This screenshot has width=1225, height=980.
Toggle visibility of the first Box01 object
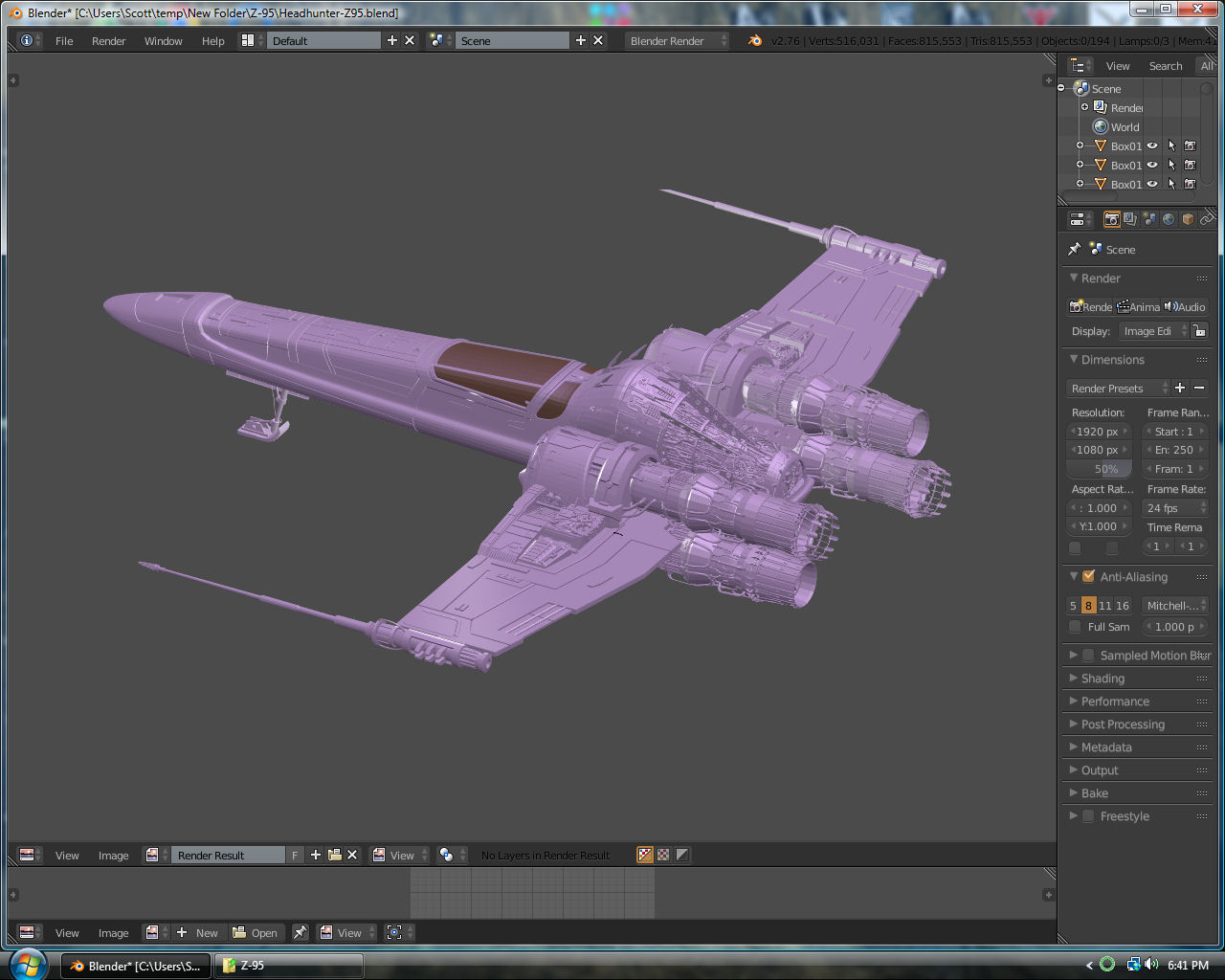(x=1152, y=145)
